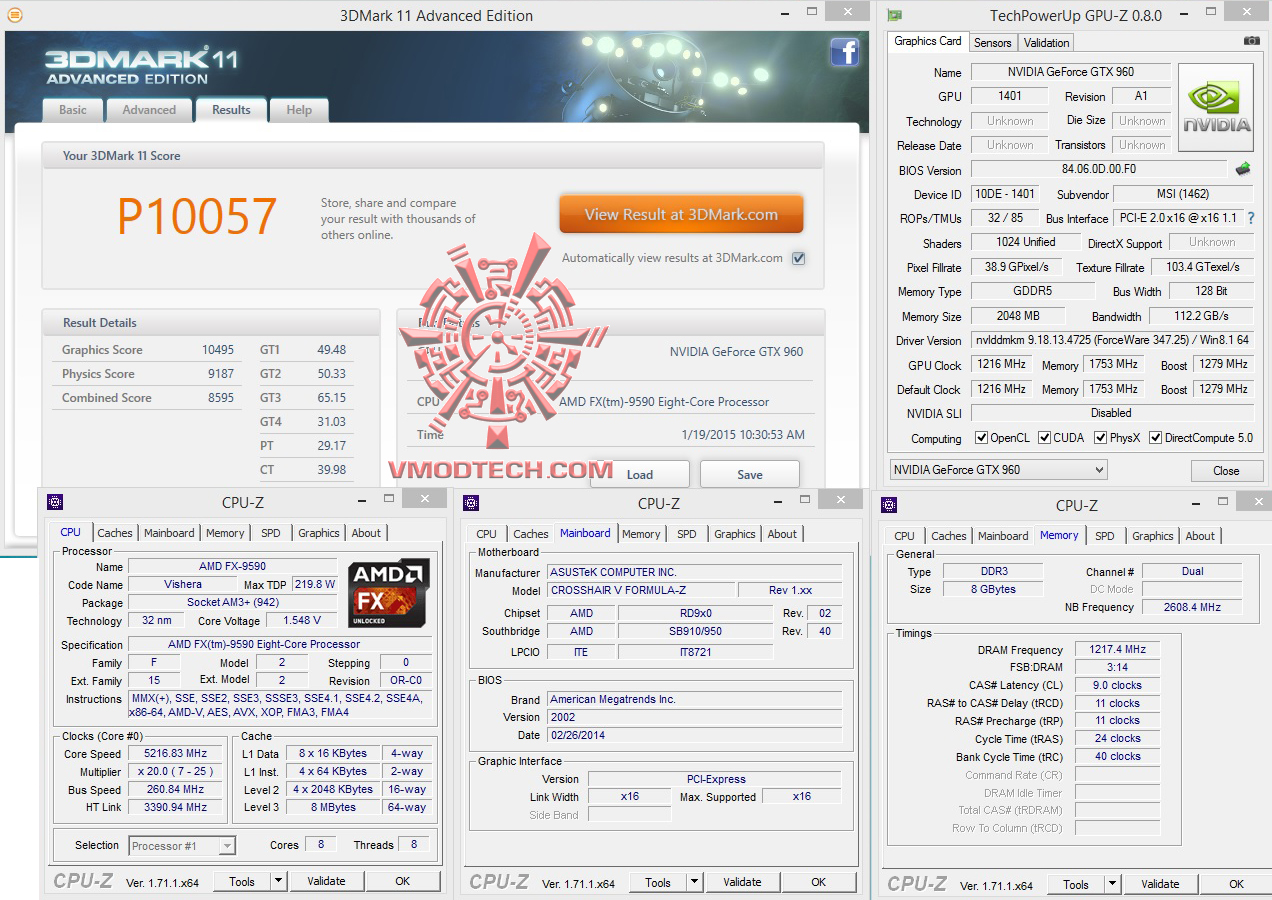Click the first CPU-Z window title icon
The width and height of the screenshot is (1272, 900).
tap(55, 502)
